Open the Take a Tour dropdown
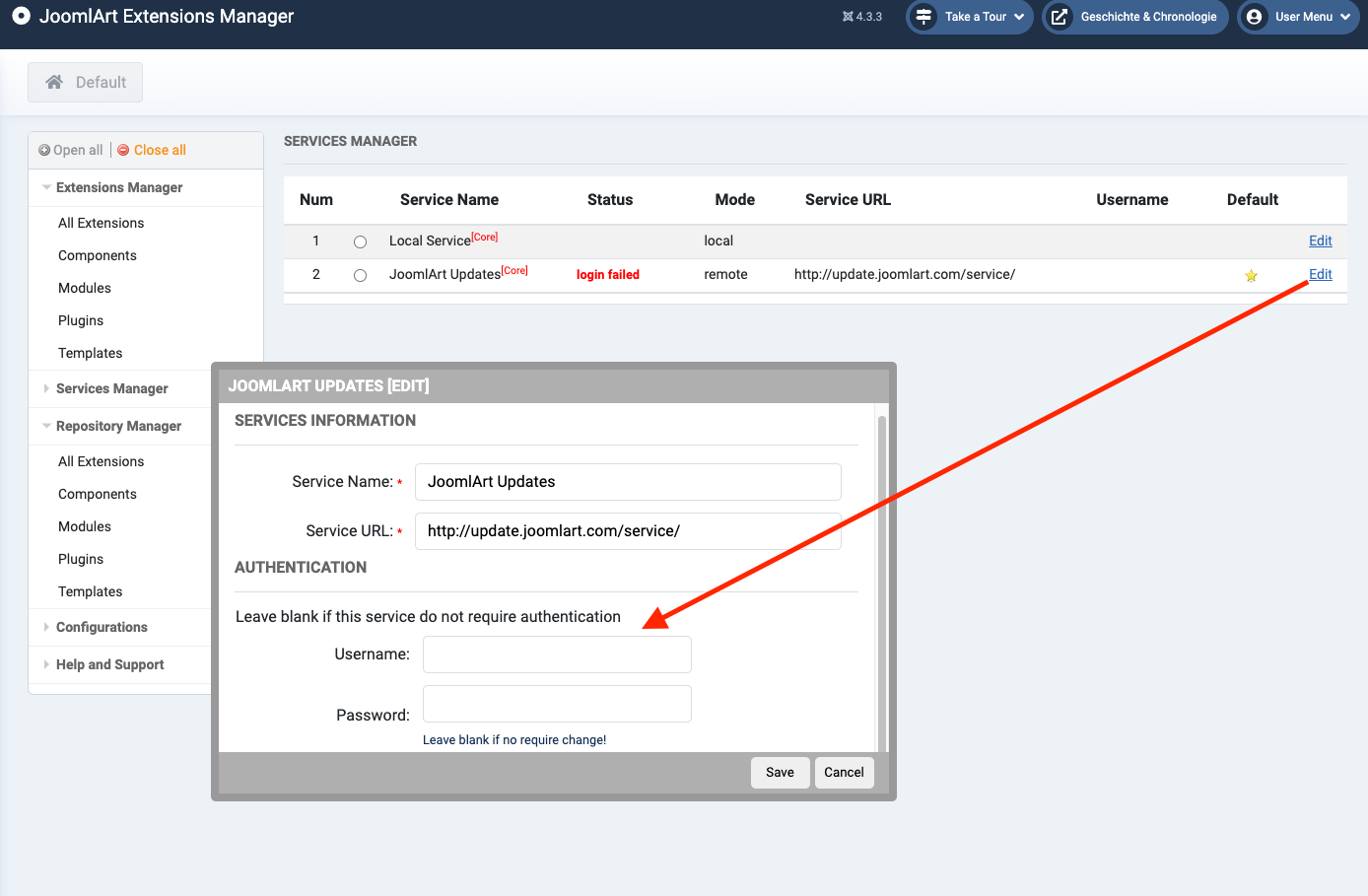 click(x=970, y=17)
